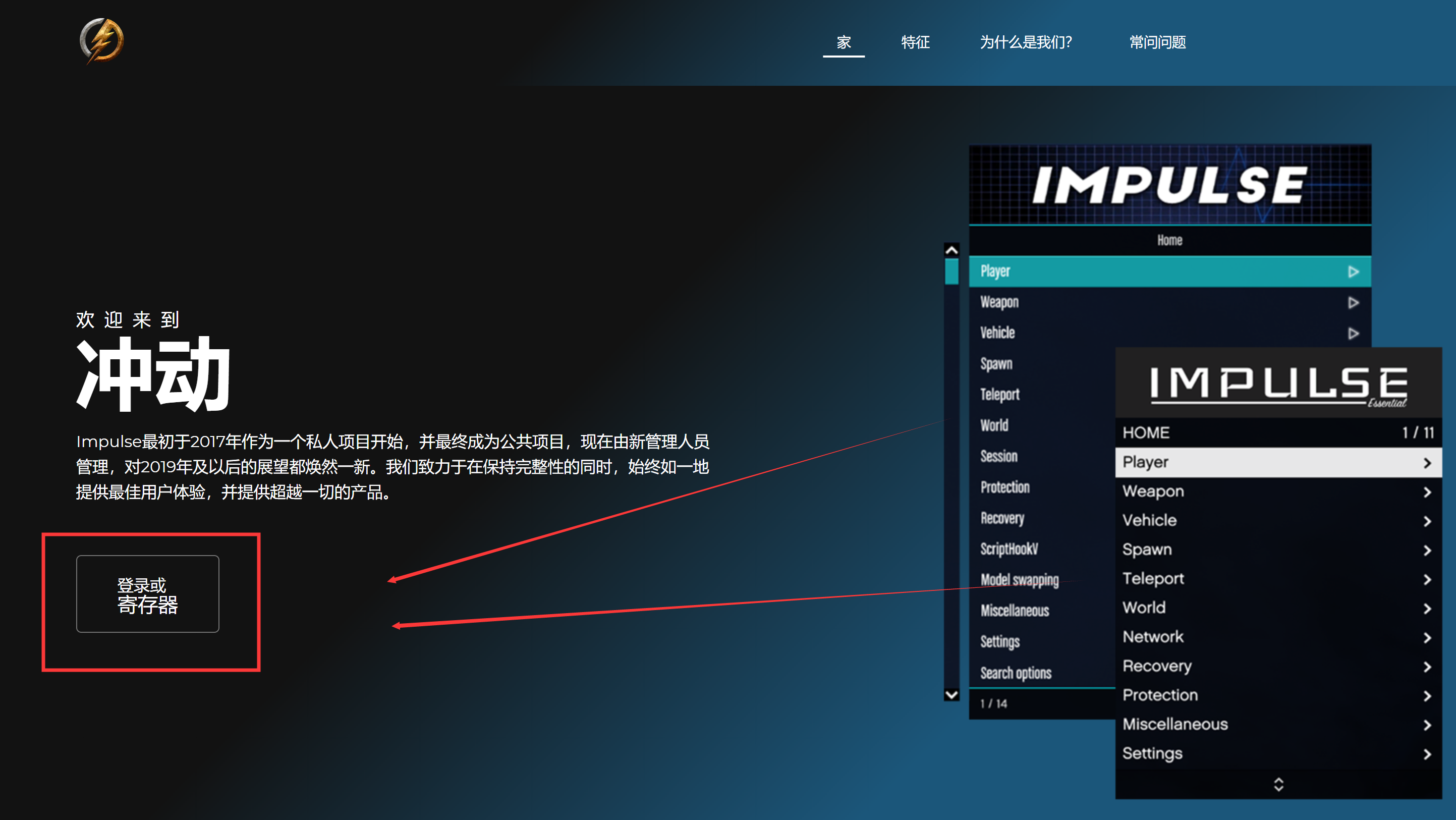Select Spawn in the left Impulse menu
Screen dimensions: 1456x820
(x=996, y=364)
